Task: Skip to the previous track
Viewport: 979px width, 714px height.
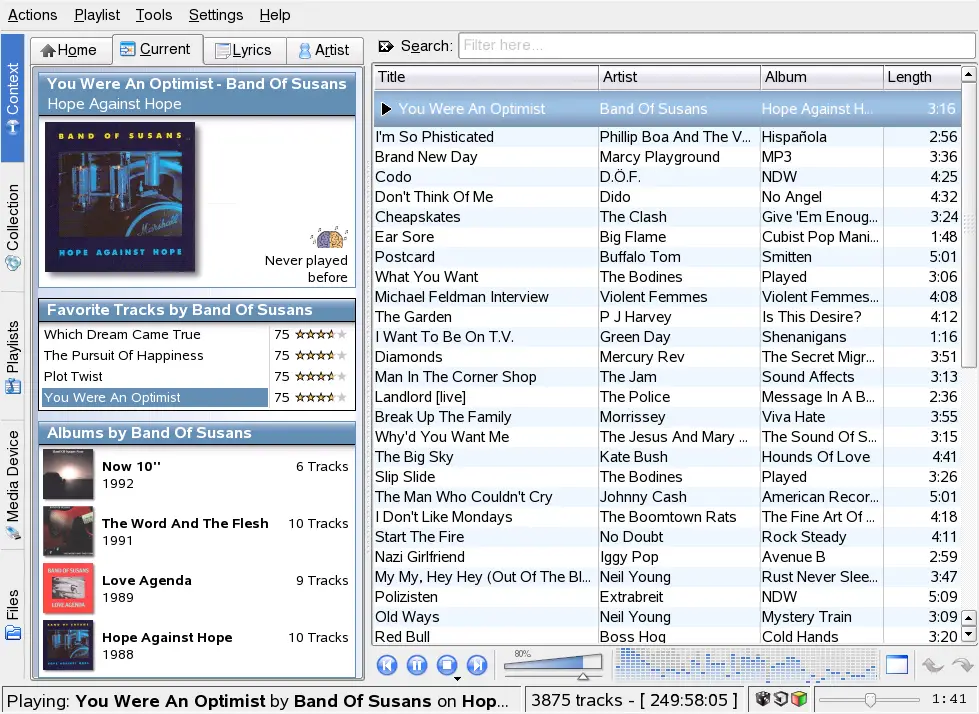Action: point(387,665)
